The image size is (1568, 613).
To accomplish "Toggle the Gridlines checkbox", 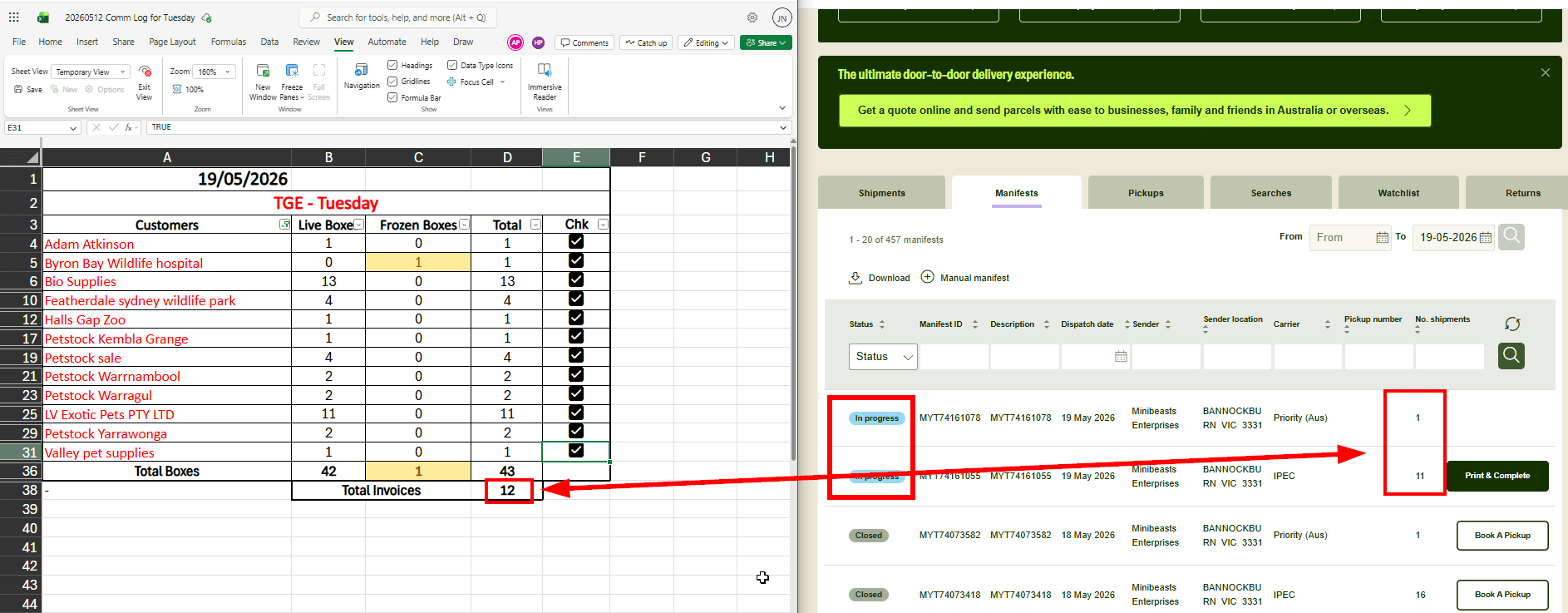I will [x=392, y=82].
